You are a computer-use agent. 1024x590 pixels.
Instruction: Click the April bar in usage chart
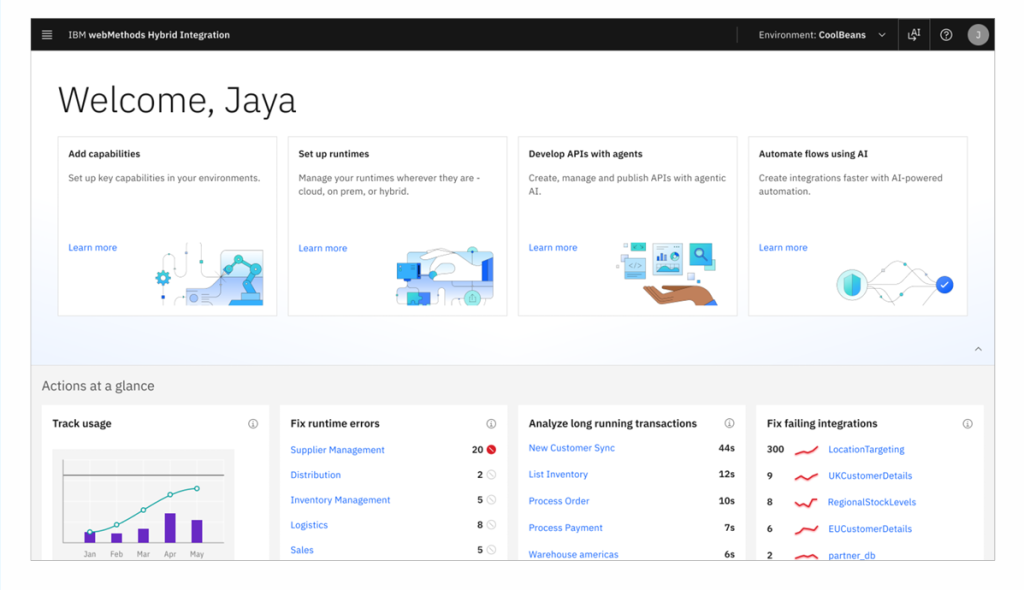coord(170,528)
